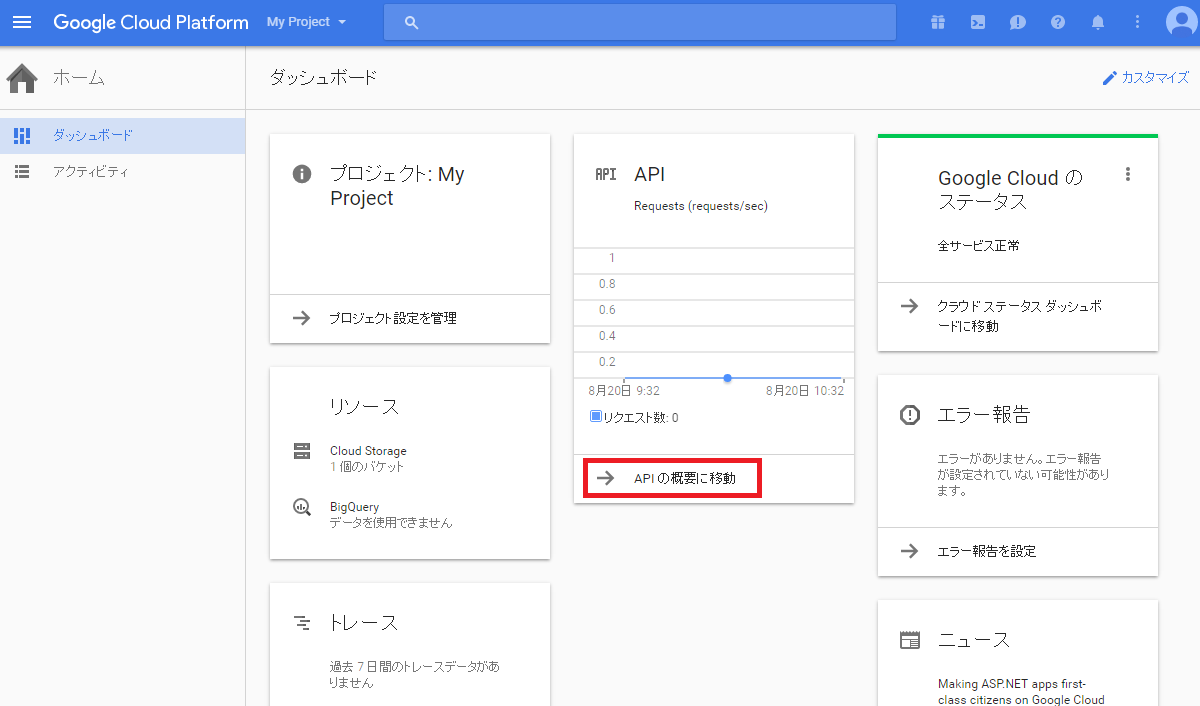Click the 1 個のバケット bucket count

click(367, 467)
